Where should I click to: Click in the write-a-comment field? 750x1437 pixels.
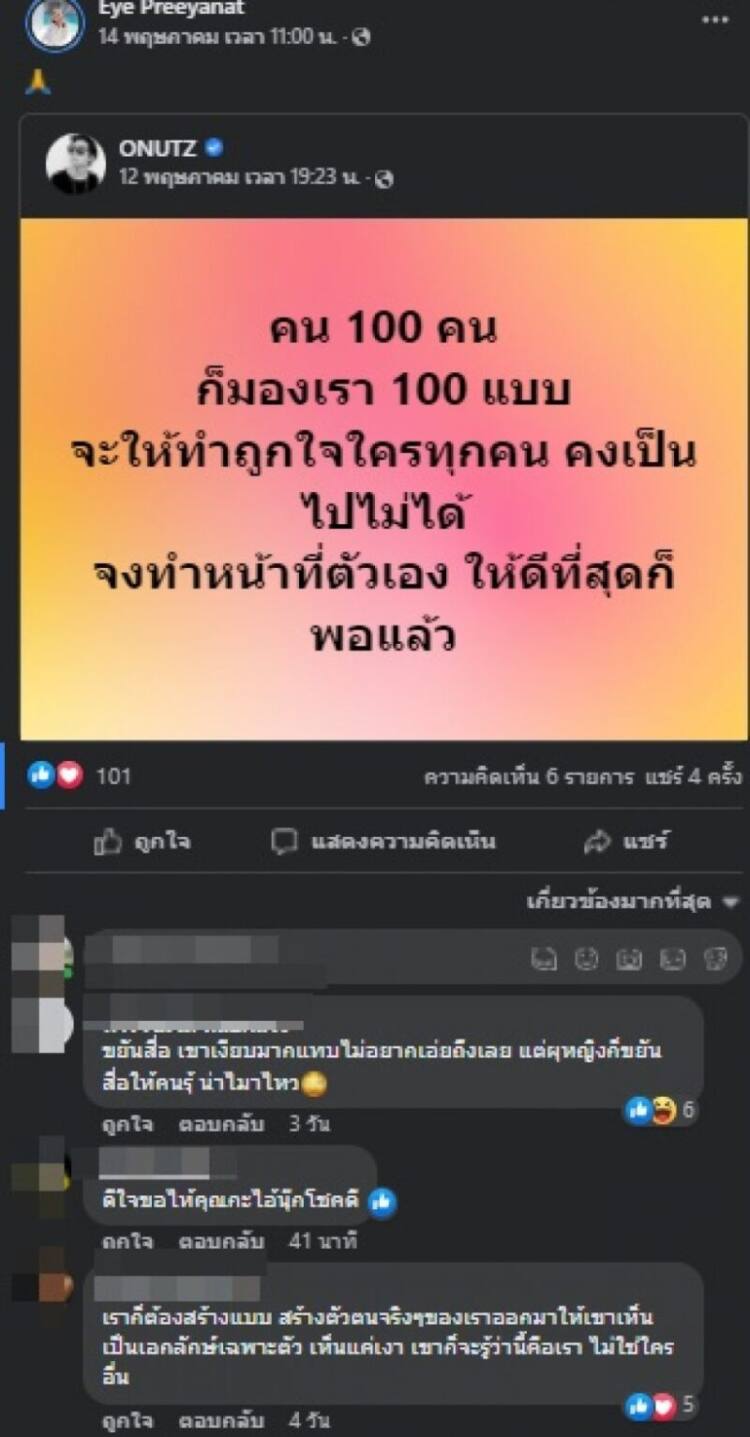(x=410, y=958)
